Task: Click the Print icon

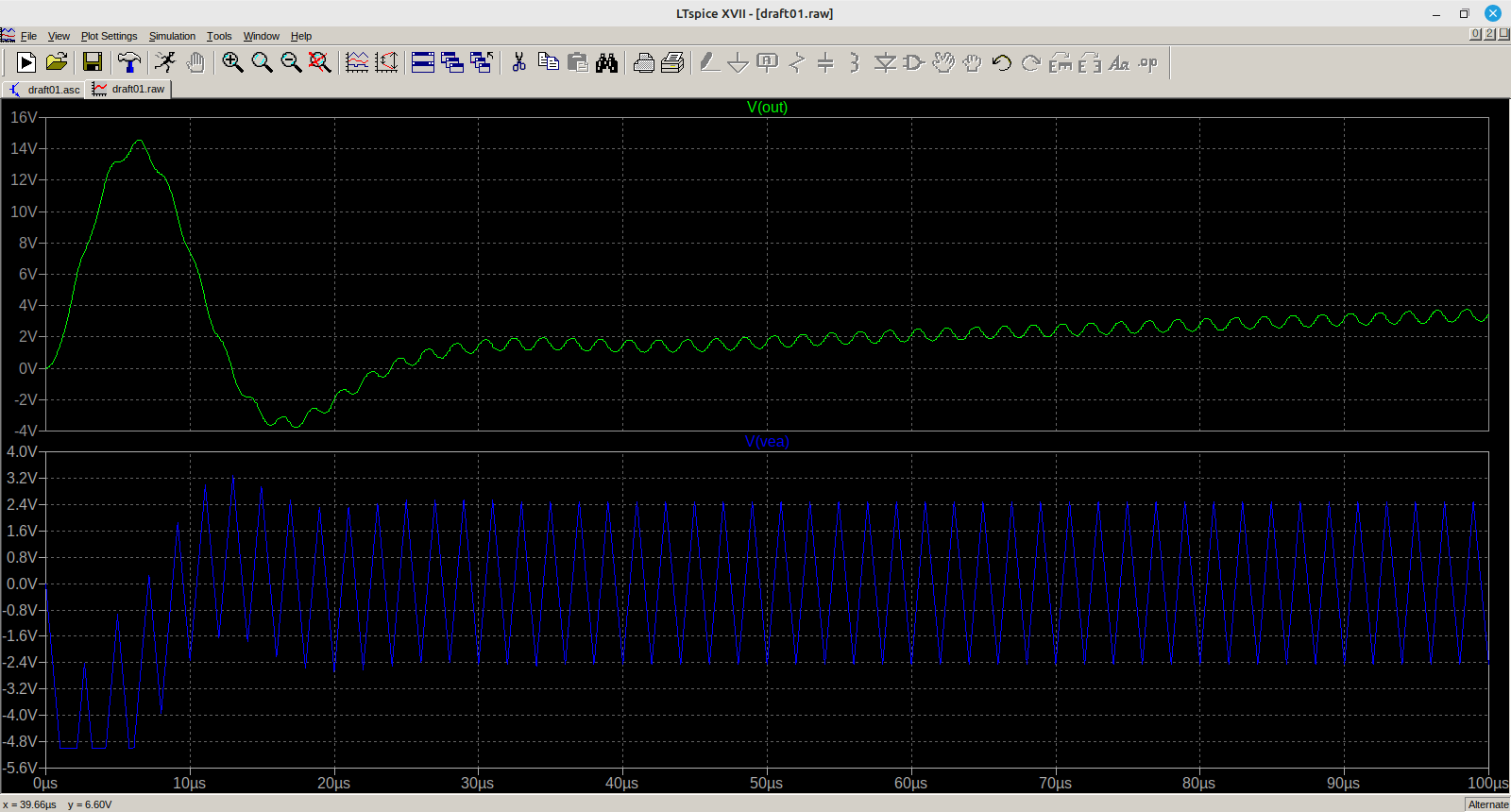Action: 644,62
